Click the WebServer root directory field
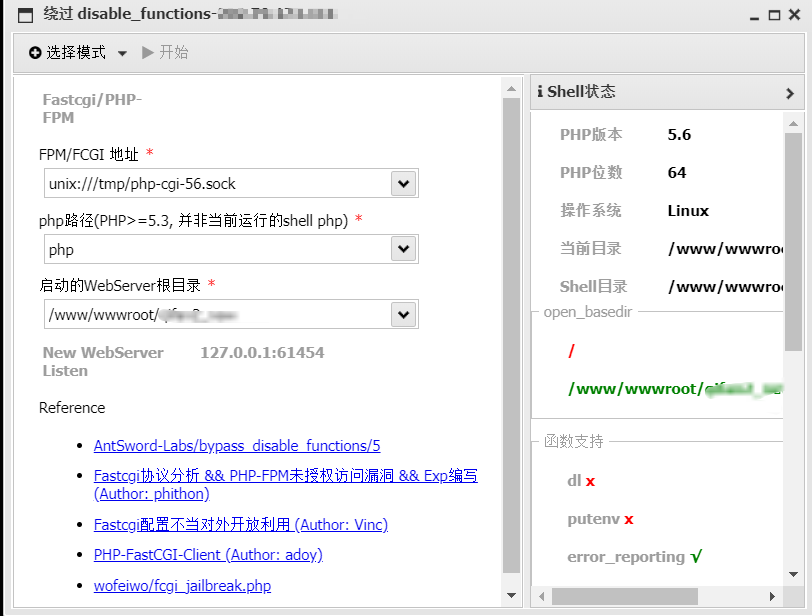Viewport: 812px width, 616px height. [217, 315]
